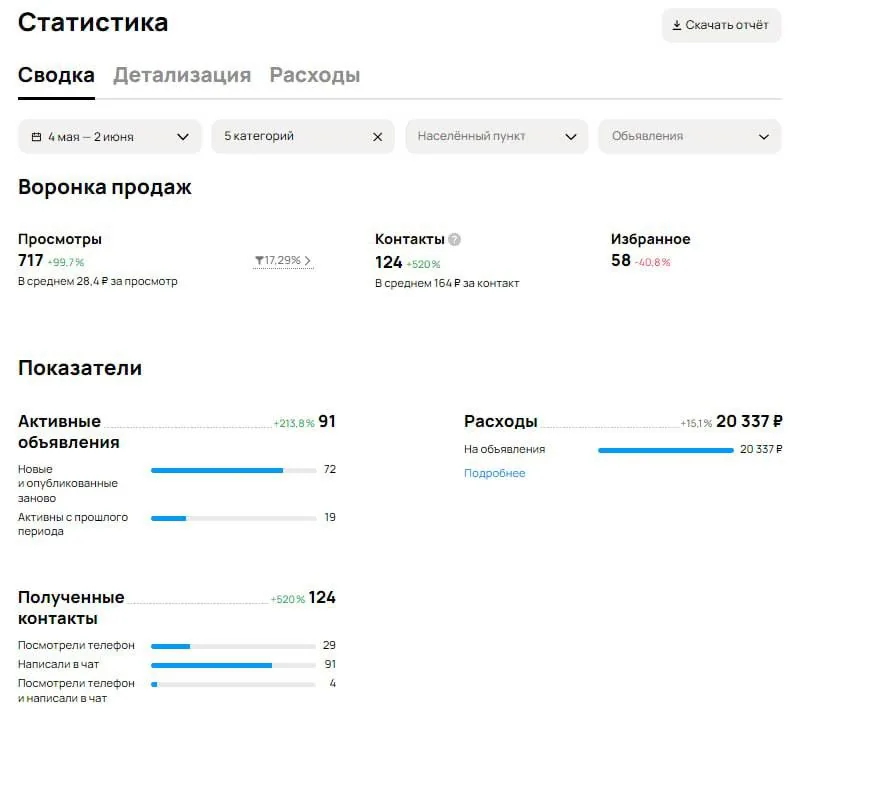The image size is (891, 810).
Task: Click the Активны с прошлого периода bar
Action: pos(234,518)
